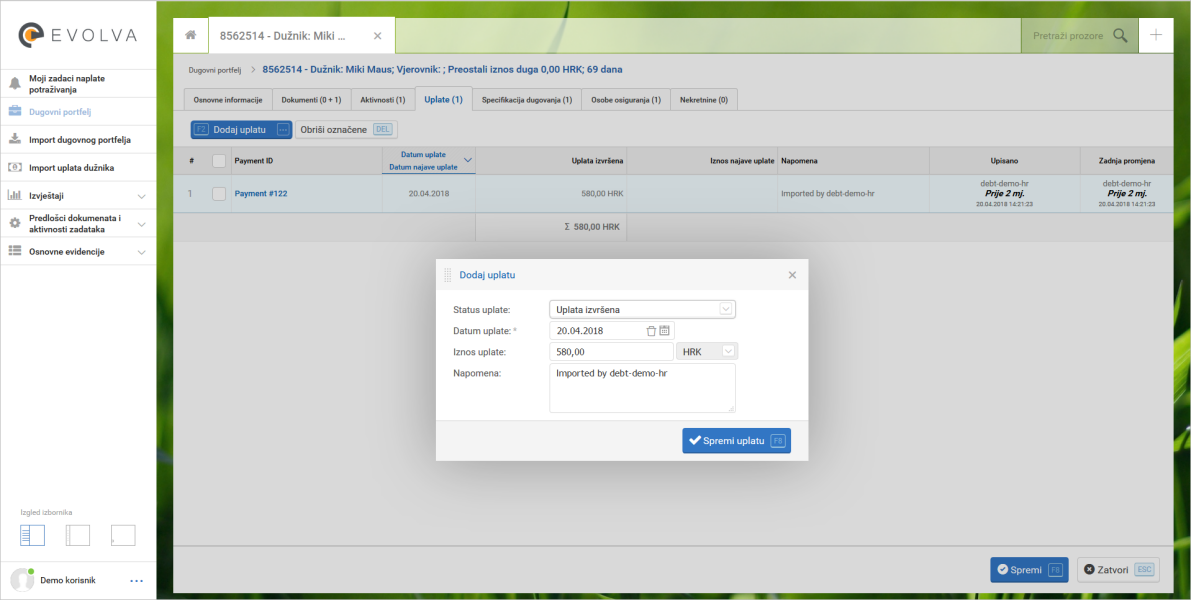Select the hidden sidebar menu layout icon
This screenshot has width=1191, height=600.
(x=123, y=535)
